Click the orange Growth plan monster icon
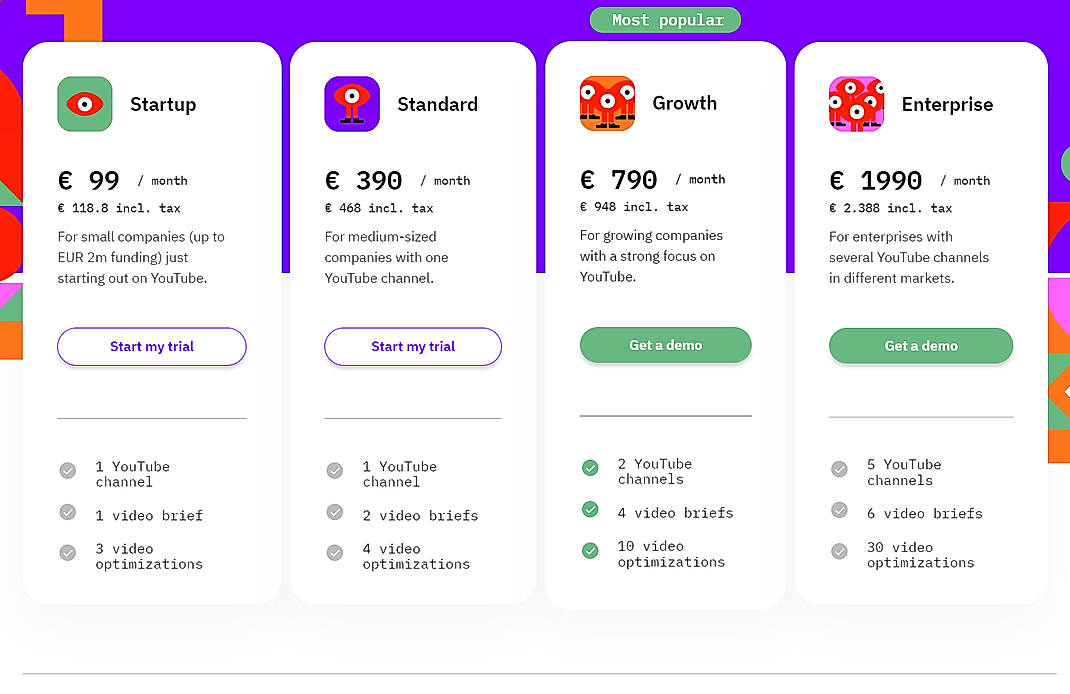1070x694 pixels. click(x=608, y=102)
